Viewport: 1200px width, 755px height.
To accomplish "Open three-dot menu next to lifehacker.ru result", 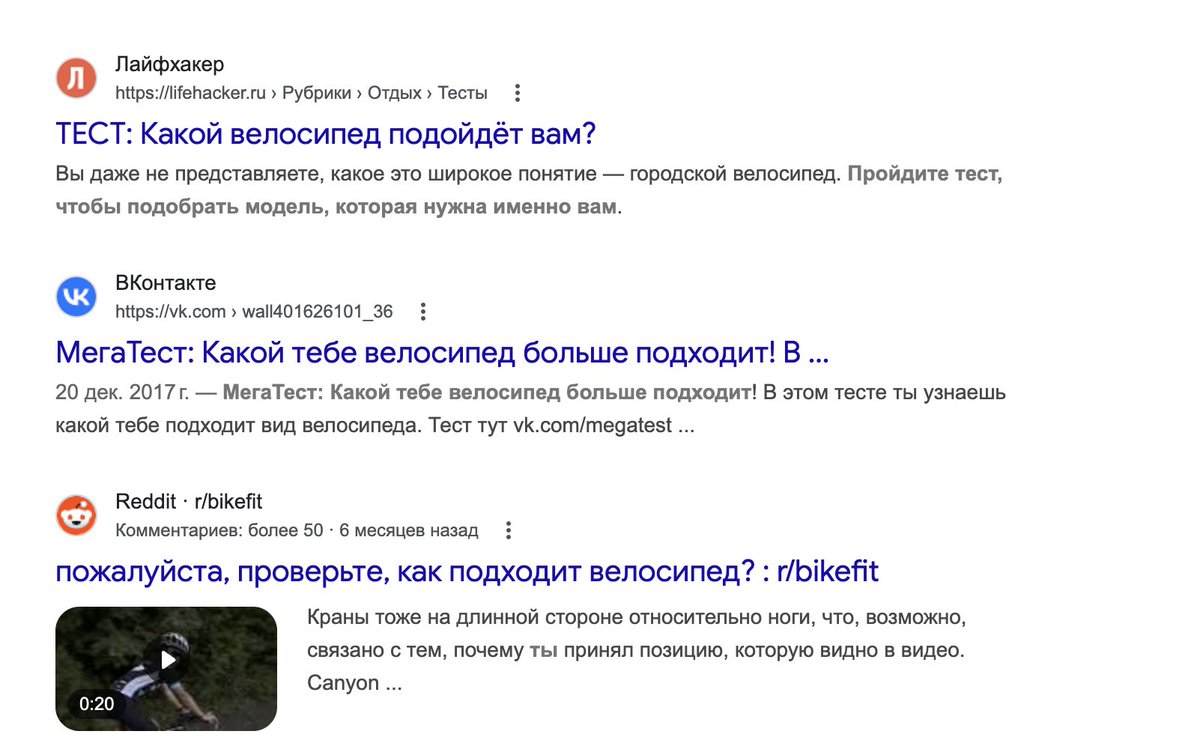I will coord(517,93).
